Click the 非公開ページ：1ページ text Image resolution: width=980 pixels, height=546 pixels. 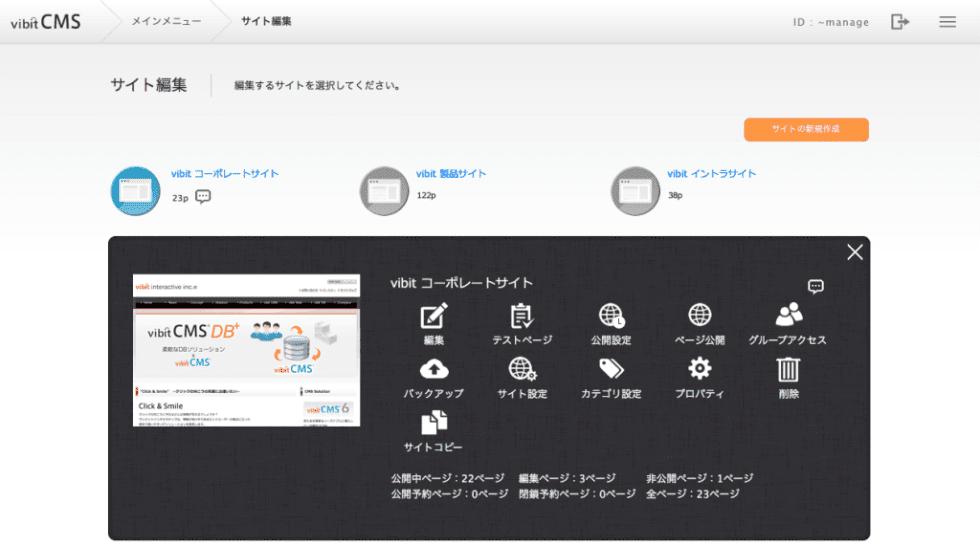699,479
